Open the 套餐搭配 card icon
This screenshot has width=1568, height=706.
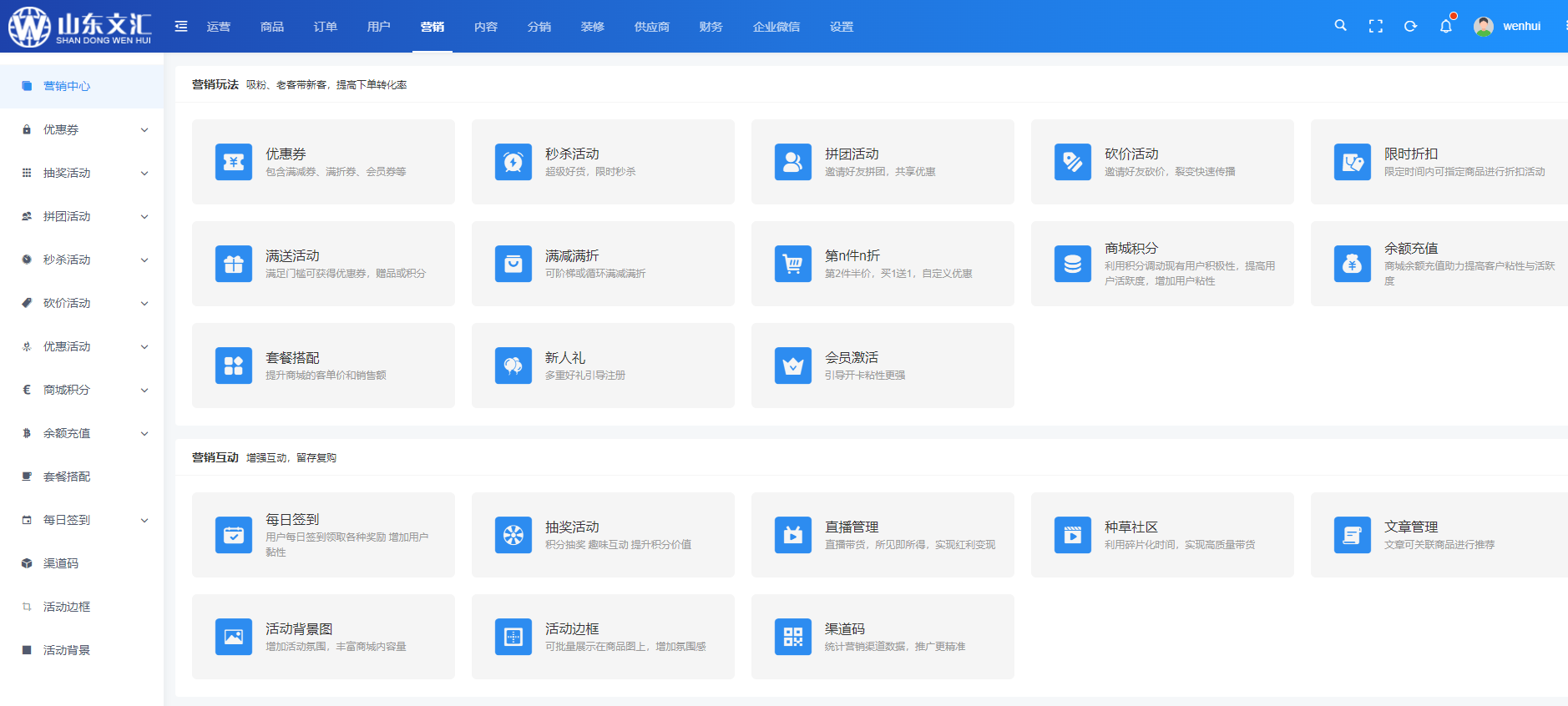[234, 366]
